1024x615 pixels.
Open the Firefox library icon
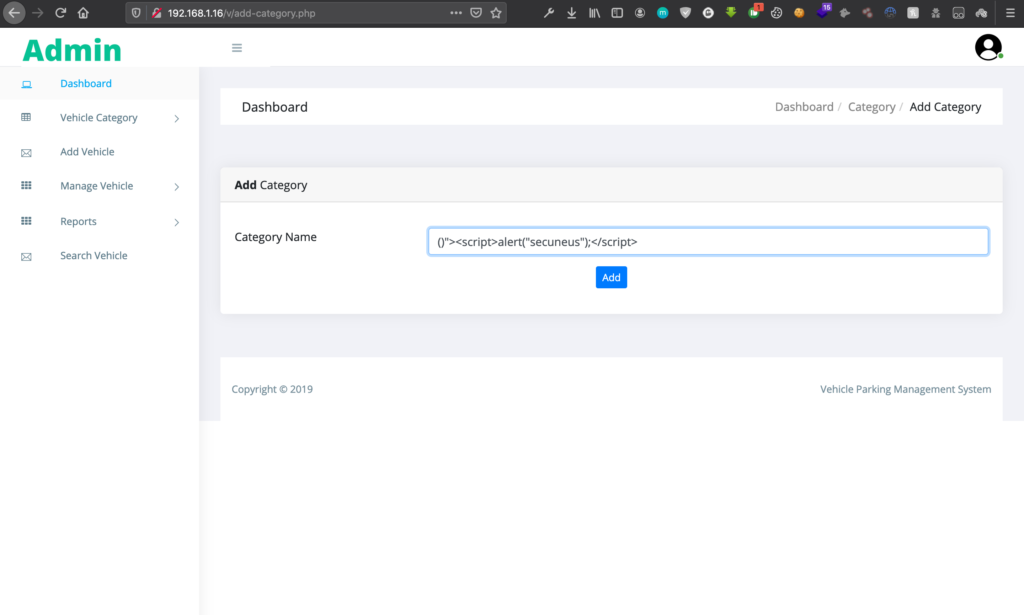594,13
